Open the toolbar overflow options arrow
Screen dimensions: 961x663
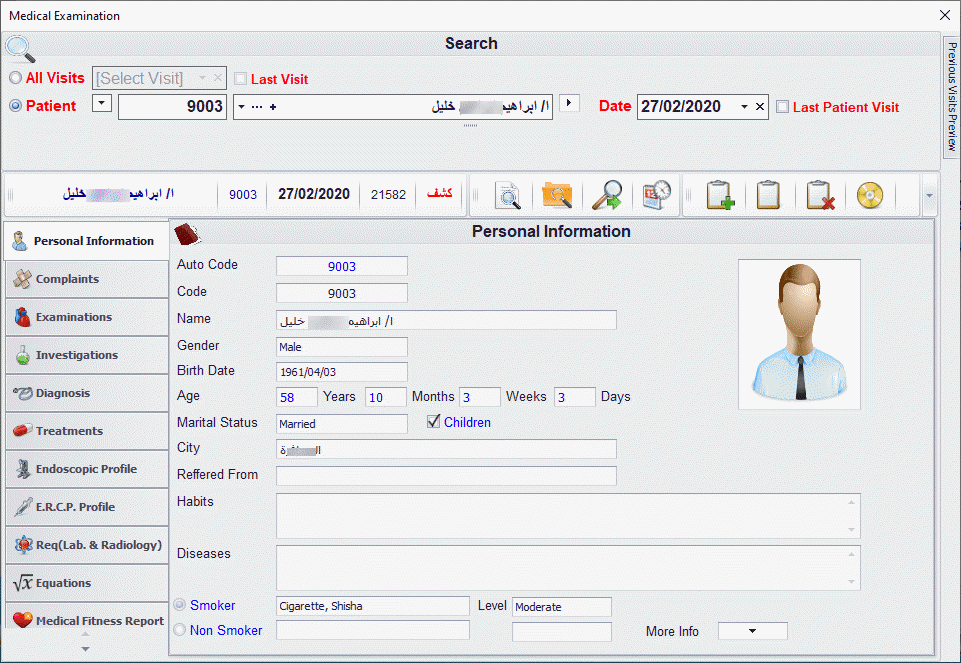tap(929, 195)
